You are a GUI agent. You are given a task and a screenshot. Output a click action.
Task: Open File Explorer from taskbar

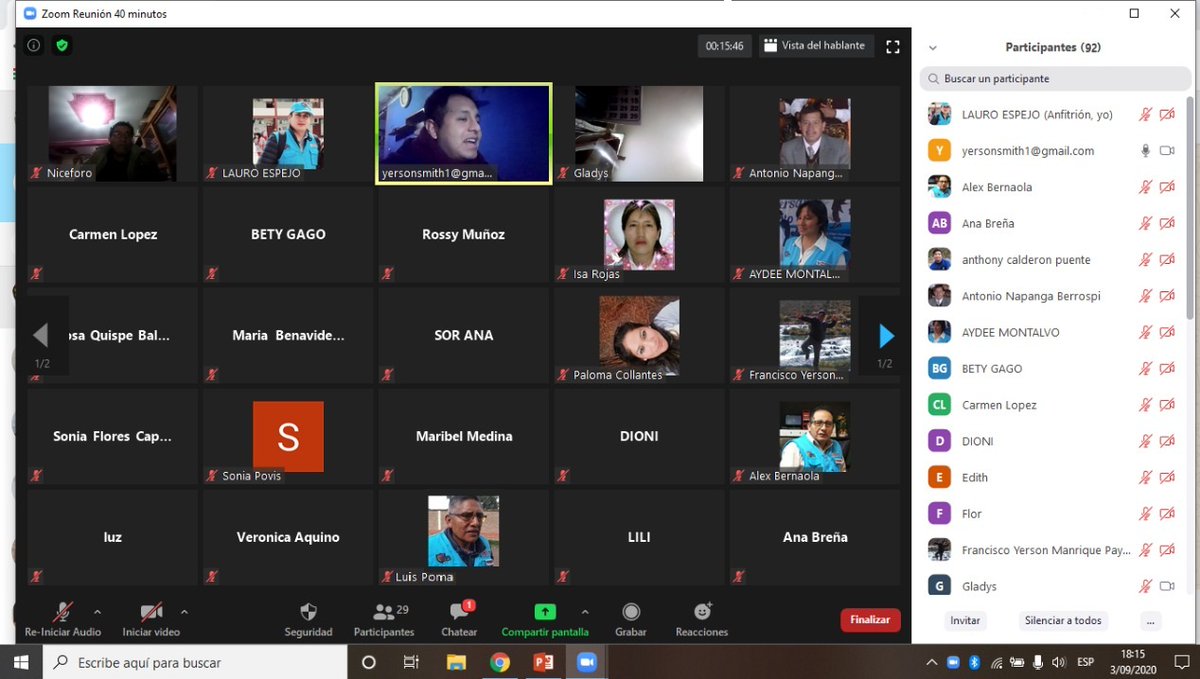coord(456,662)
